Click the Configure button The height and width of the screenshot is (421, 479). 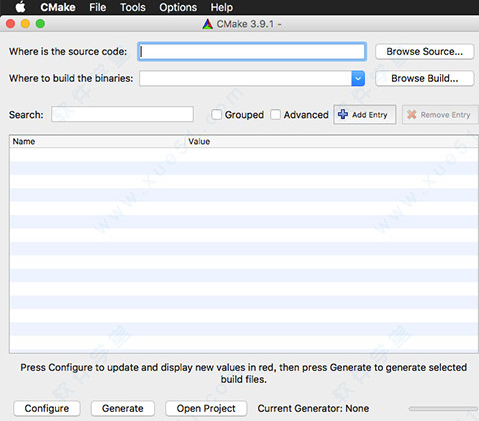(x=47, y=408)
